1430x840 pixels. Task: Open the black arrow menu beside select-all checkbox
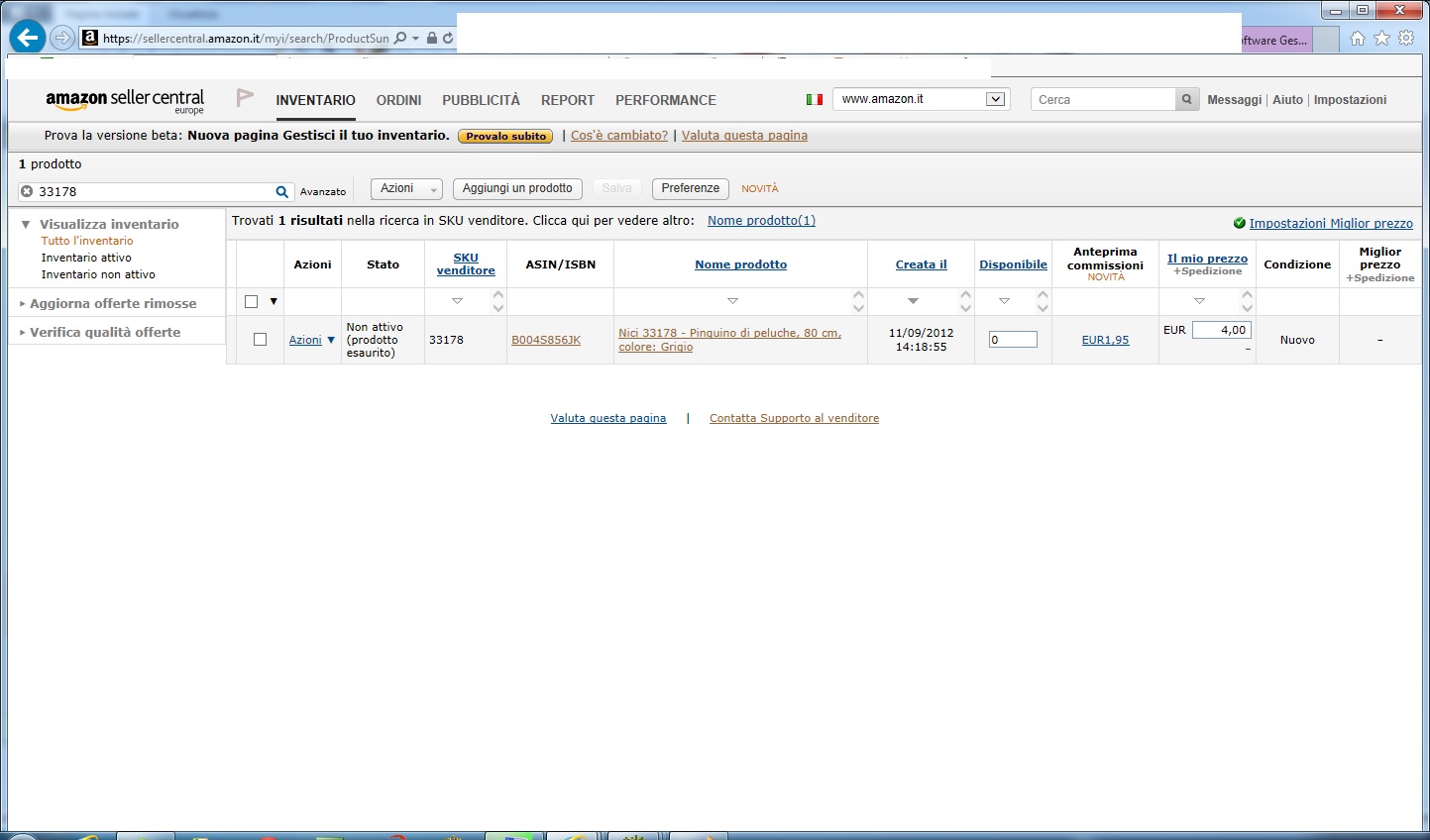point(274,301)
